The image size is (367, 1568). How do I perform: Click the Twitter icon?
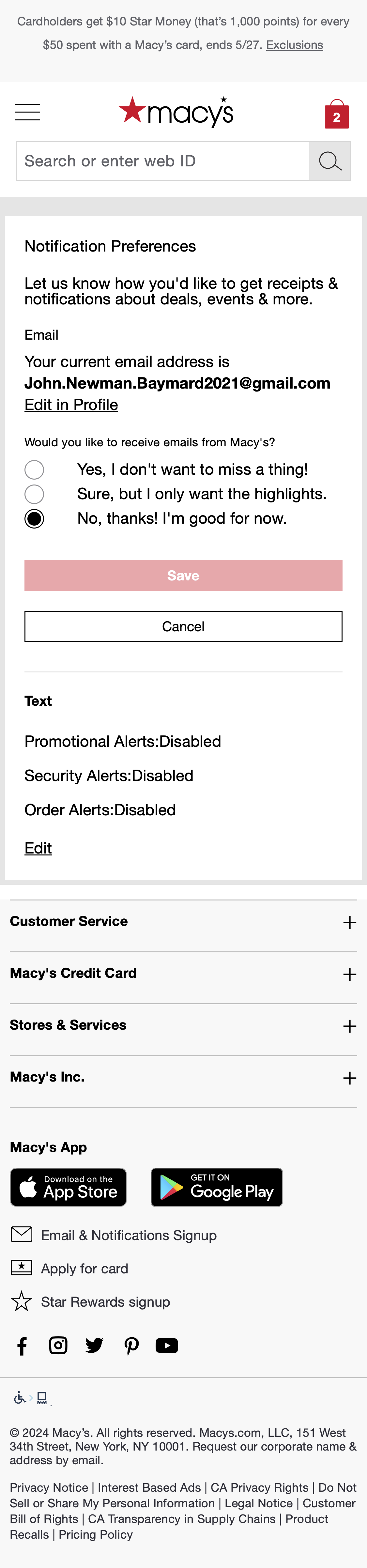pos(94,1345)
